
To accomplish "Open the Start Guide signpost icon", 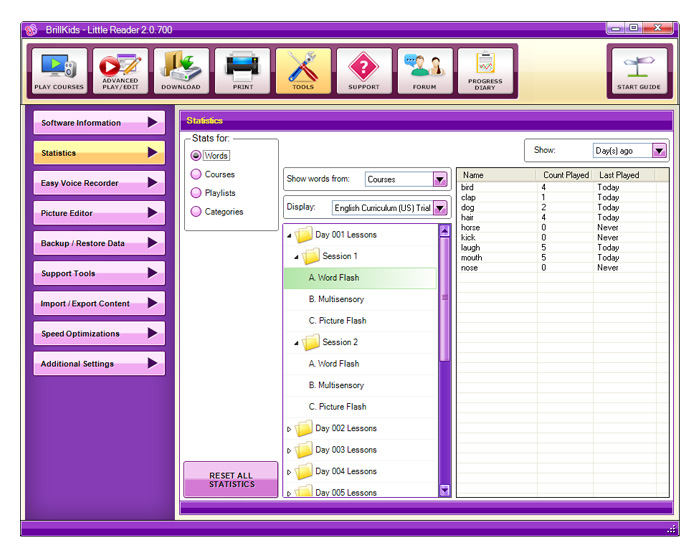I will 639,71.
